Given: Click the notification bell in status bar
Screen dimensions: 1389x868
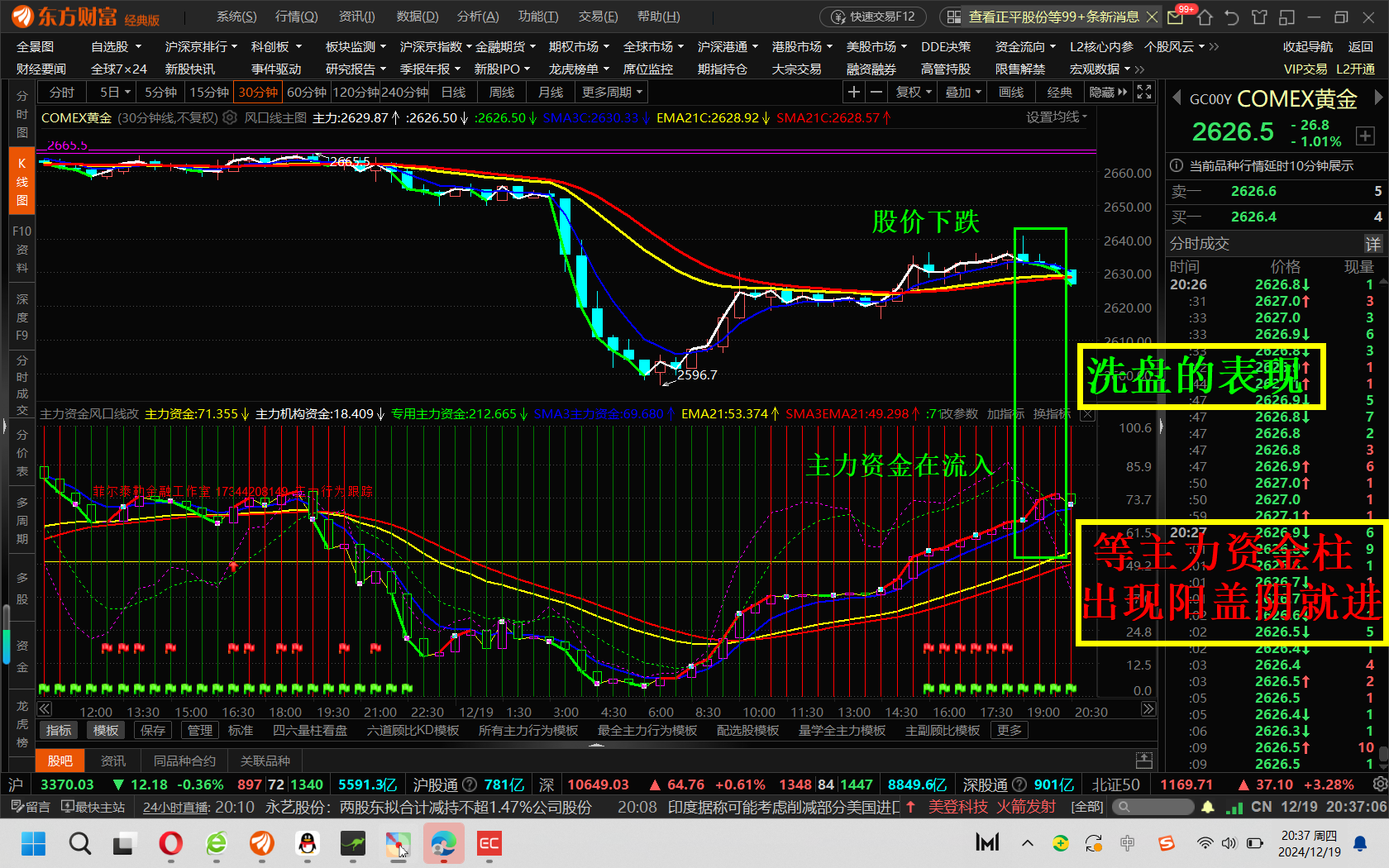Looking at the screenshot, I should tap(1208, 807).
